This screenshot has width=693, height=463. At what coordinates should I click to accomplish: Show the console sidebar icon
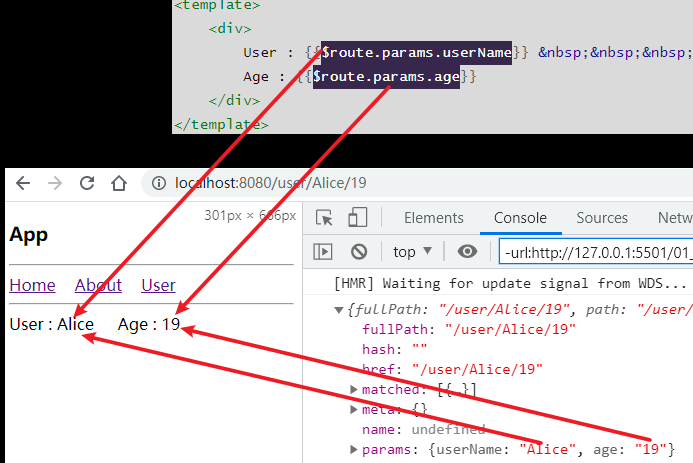(323, 252)
